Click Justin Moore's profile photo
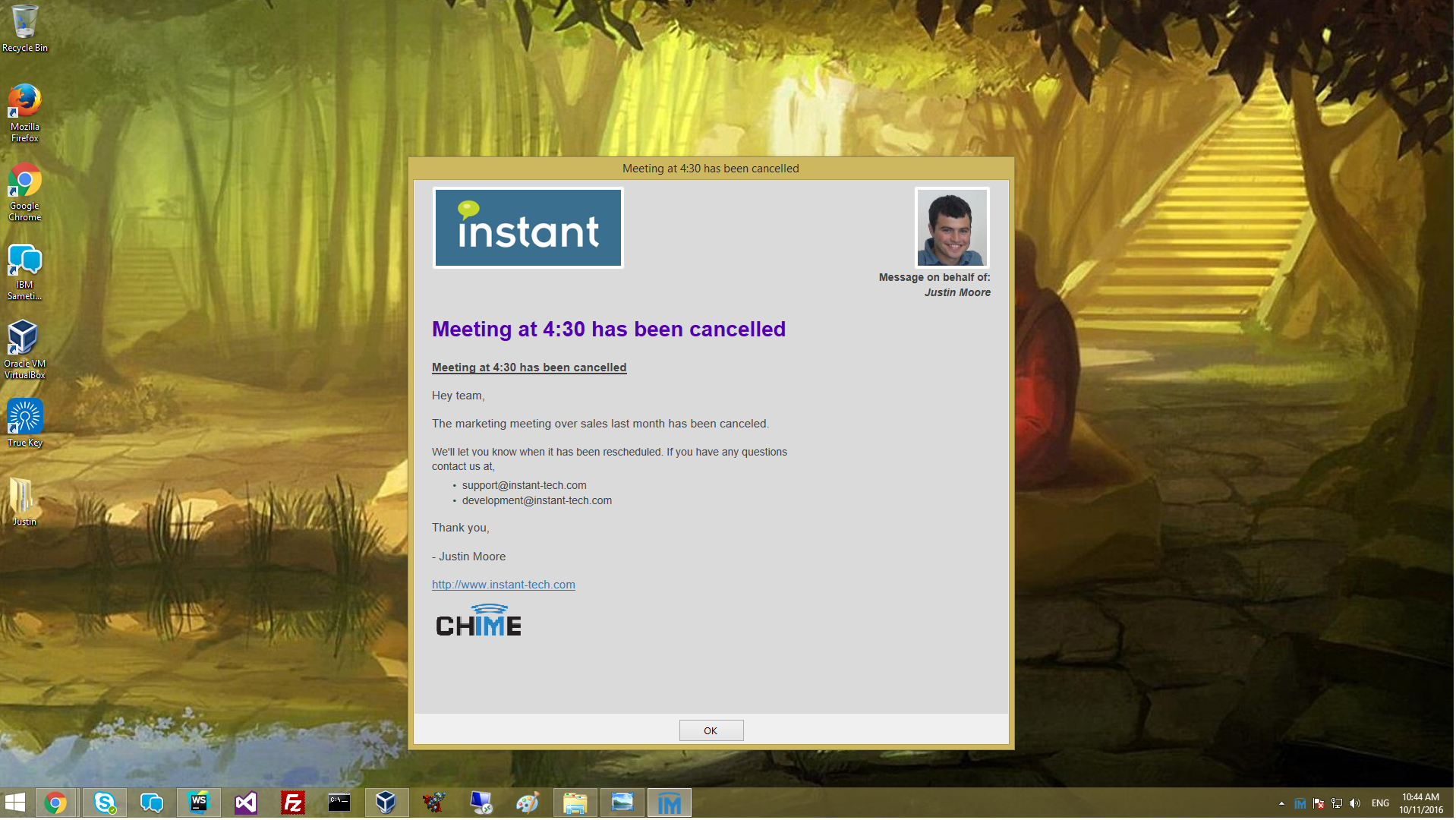The width and height of the screenshot is (1456, 820). [952, 228]
